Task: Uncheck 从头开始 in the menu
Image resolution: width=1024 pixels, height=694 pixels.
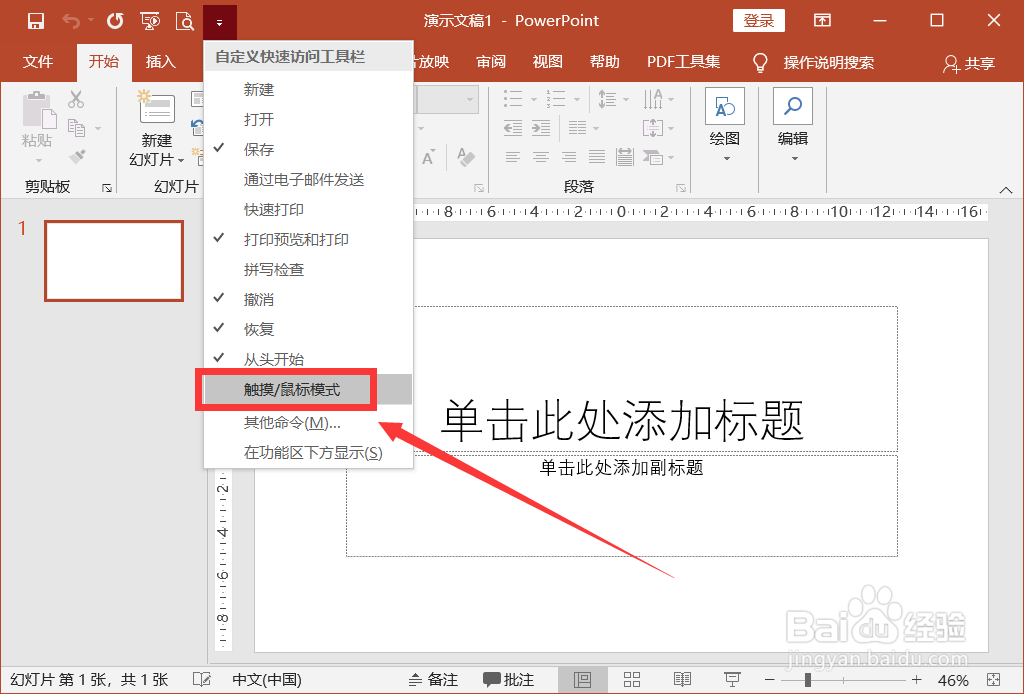Action: 308,359
